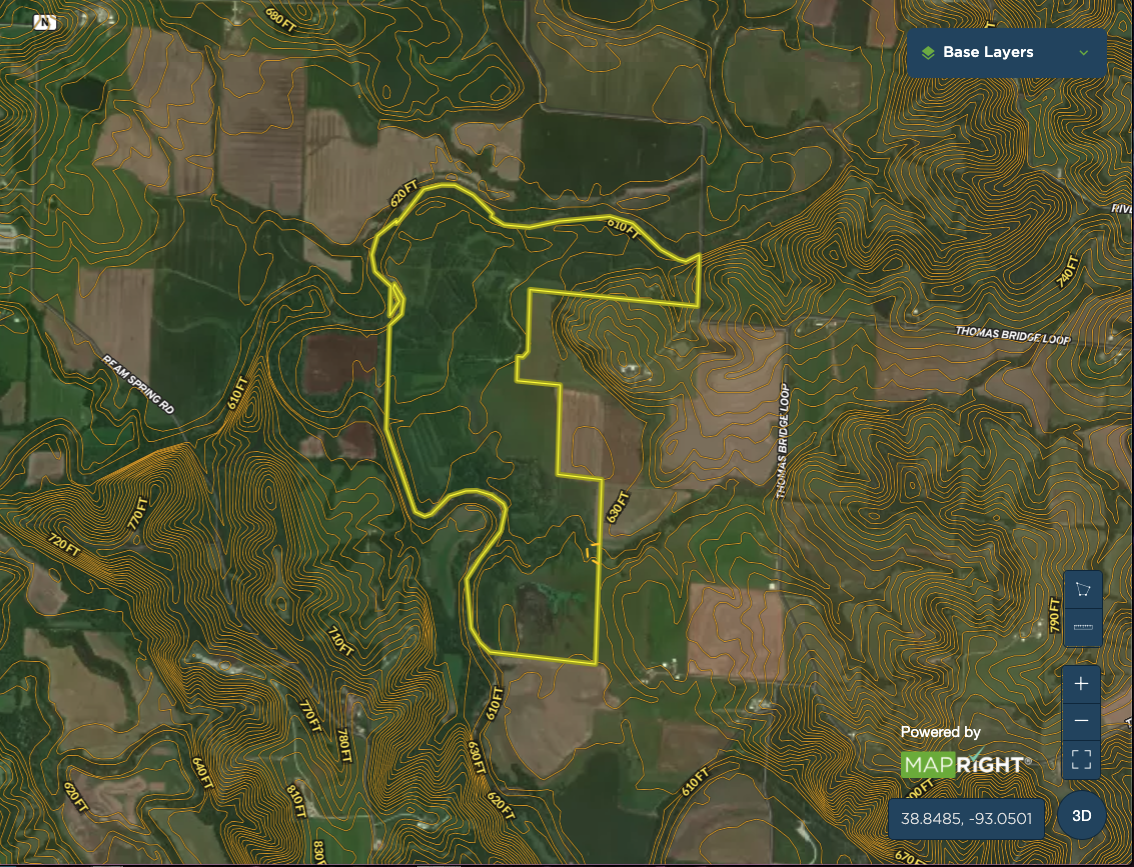Click the 790FT contour elevation label
Viewport: 1134px width, 867px height.
pyautogui.click(x=1054, y=612)
